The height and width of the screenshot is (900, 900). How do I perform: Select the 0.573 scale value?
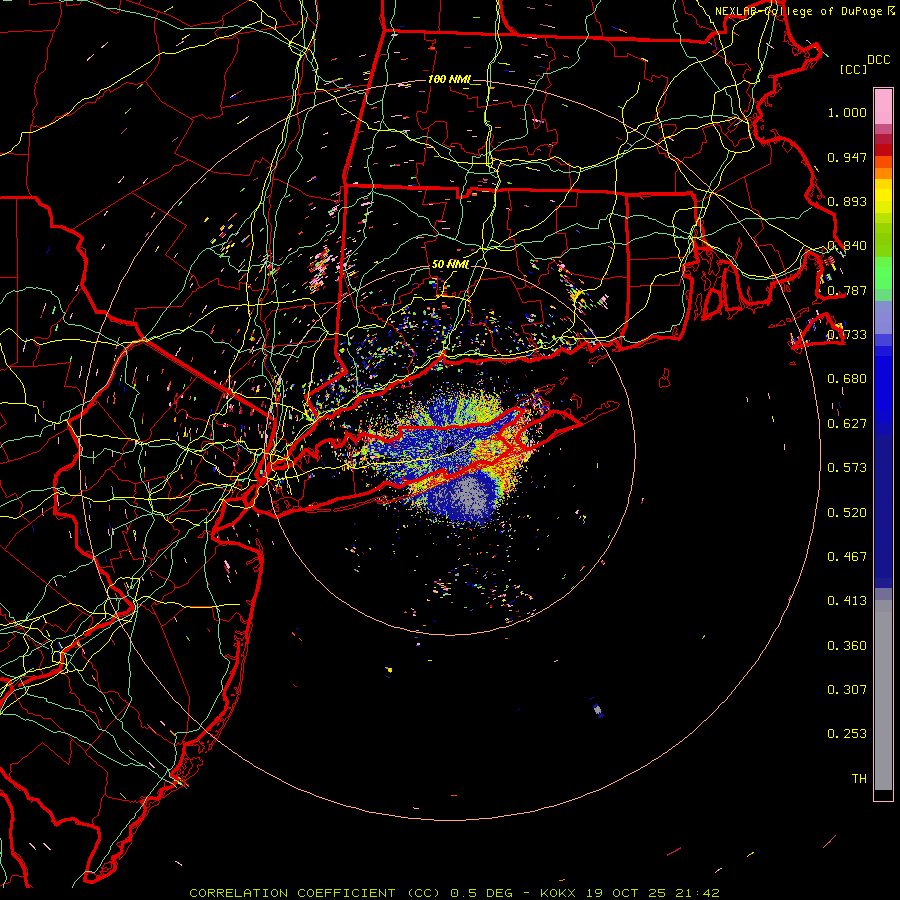847,468
